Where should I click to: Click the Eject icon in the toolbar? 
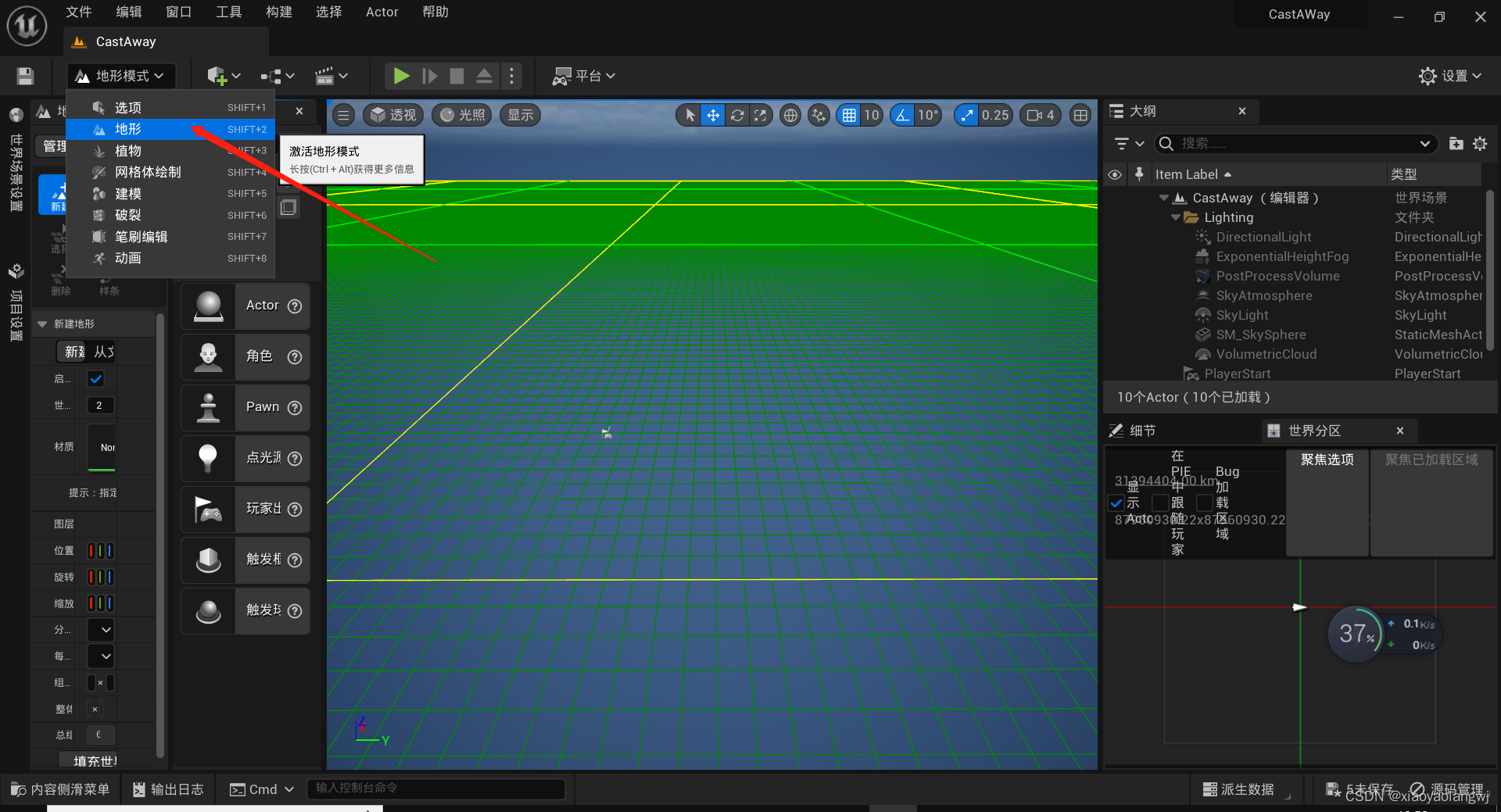(x=484, y=76)
